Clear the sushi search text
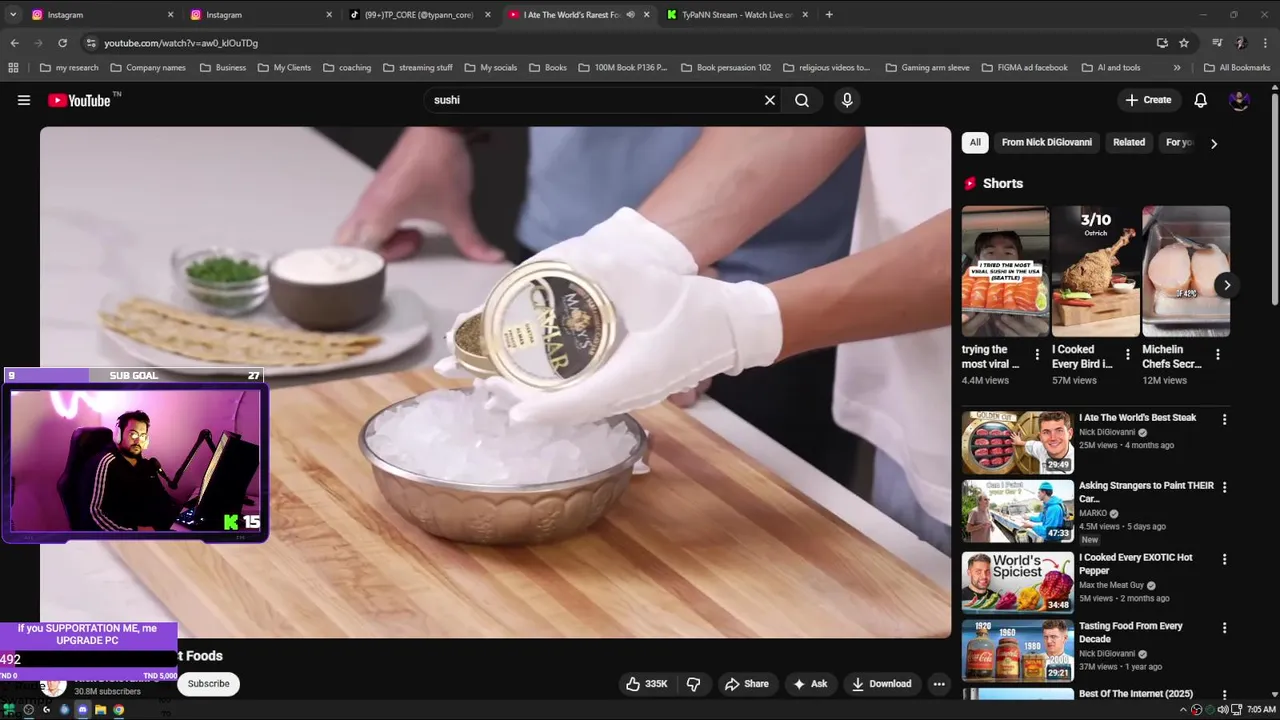1280x720 pixels. (770, 100)
